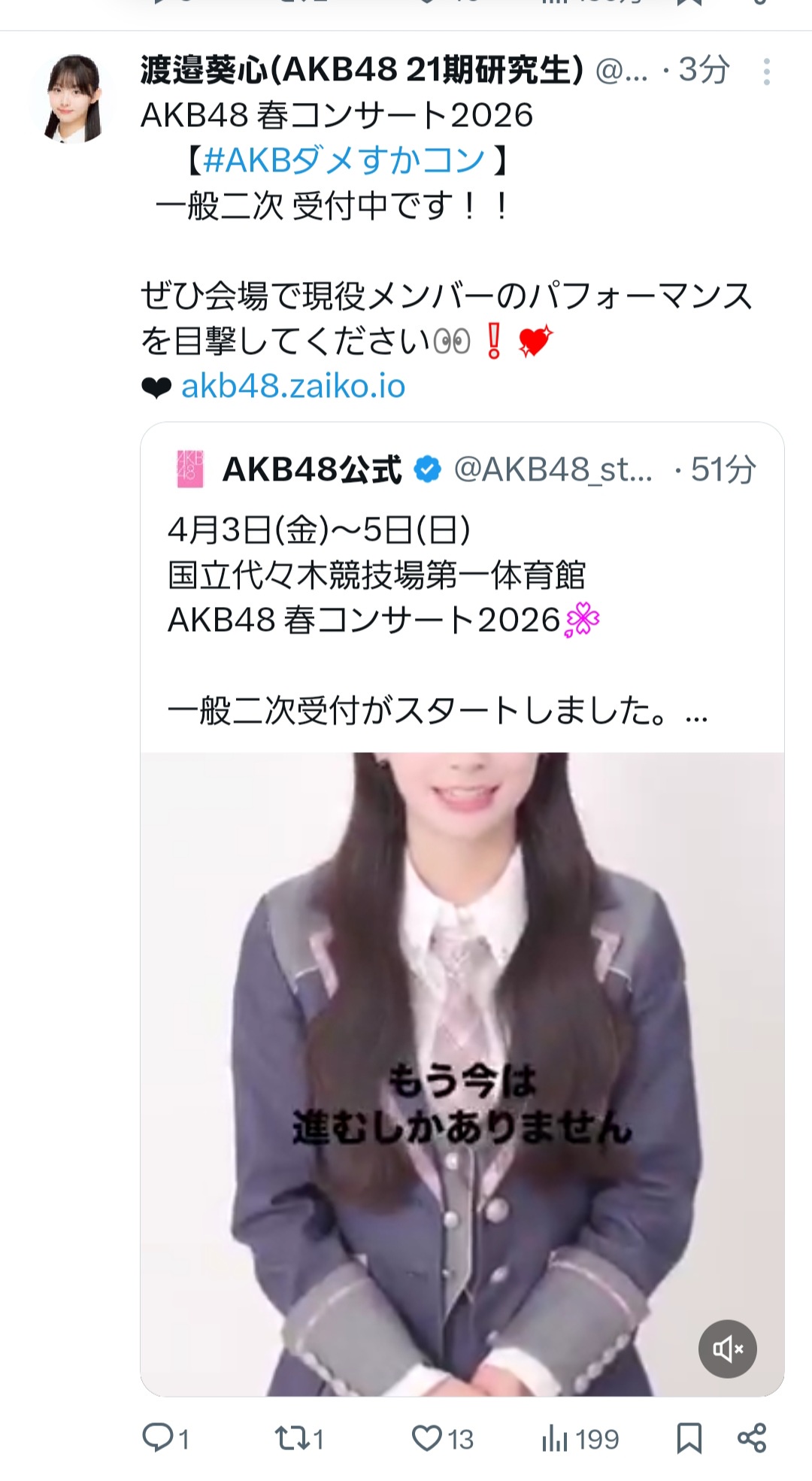Image resolution: width=812 pixels, height=1481 pixels.
Task: Open the akb48.zaiko.io link
Action: click(x=293, y=386)
